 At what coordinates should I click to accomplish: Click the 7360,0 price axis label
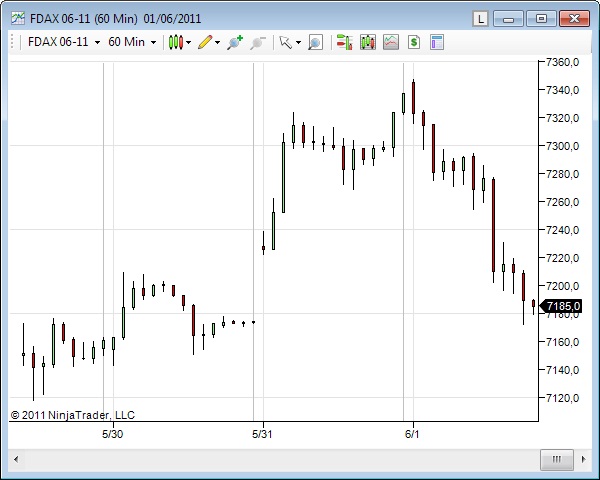[x=562, y=62]
